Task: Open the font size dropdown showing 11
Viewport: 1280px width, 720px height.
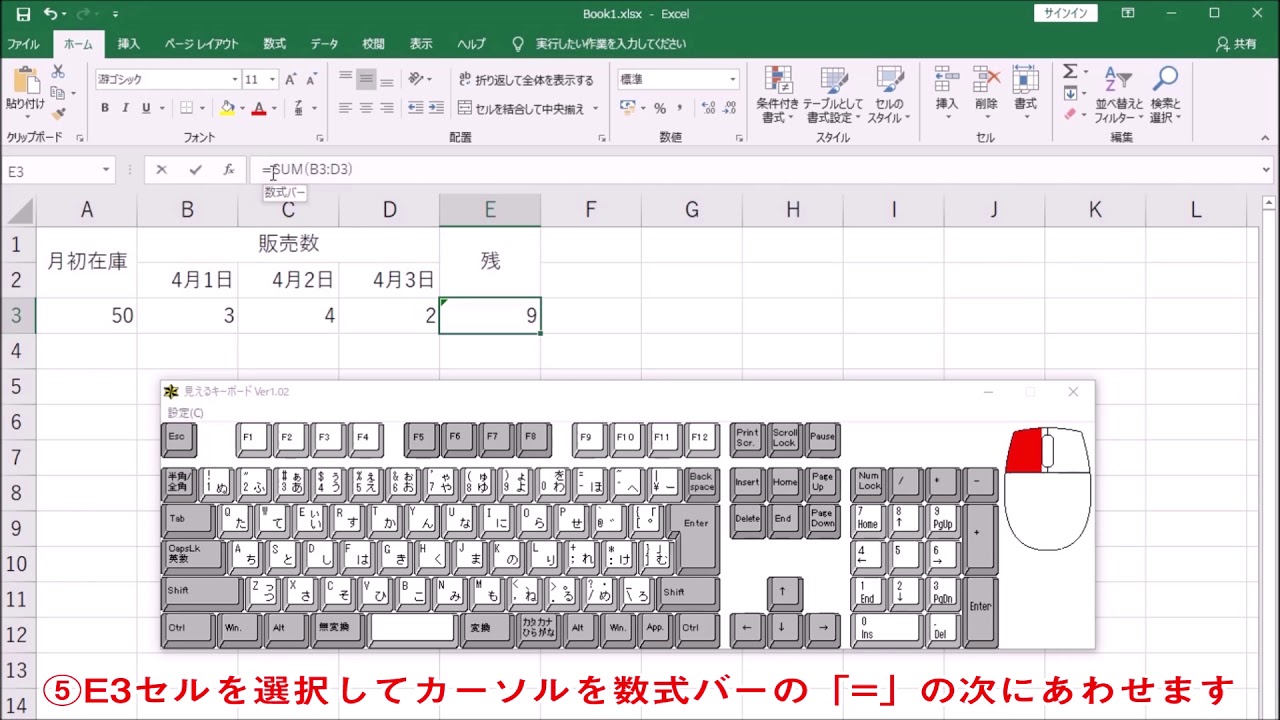Action: 272,79
